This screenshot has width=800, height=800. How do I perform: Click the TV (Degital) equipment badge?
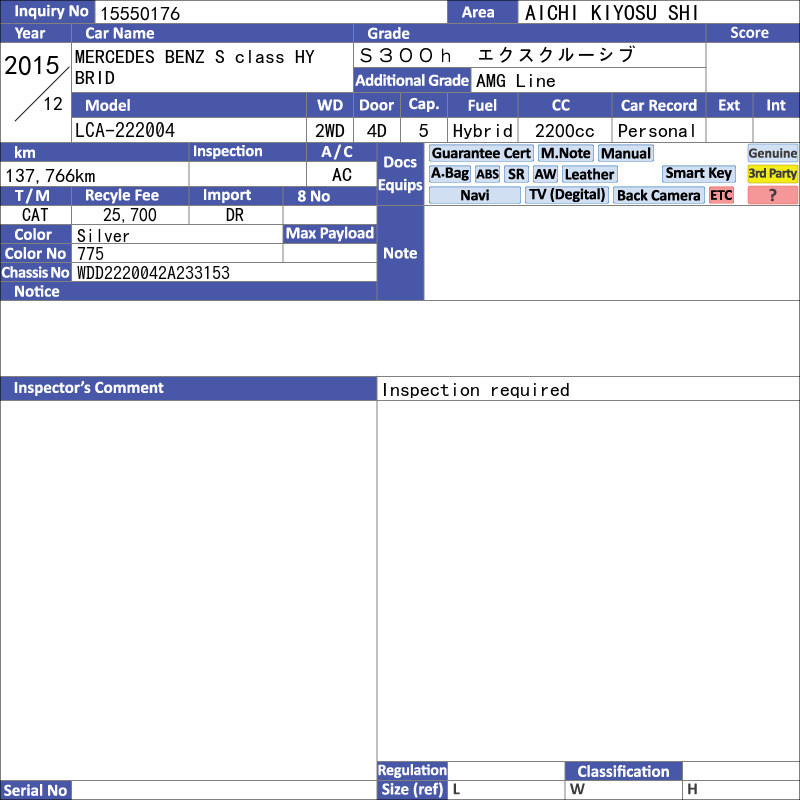tap(567, 195)
